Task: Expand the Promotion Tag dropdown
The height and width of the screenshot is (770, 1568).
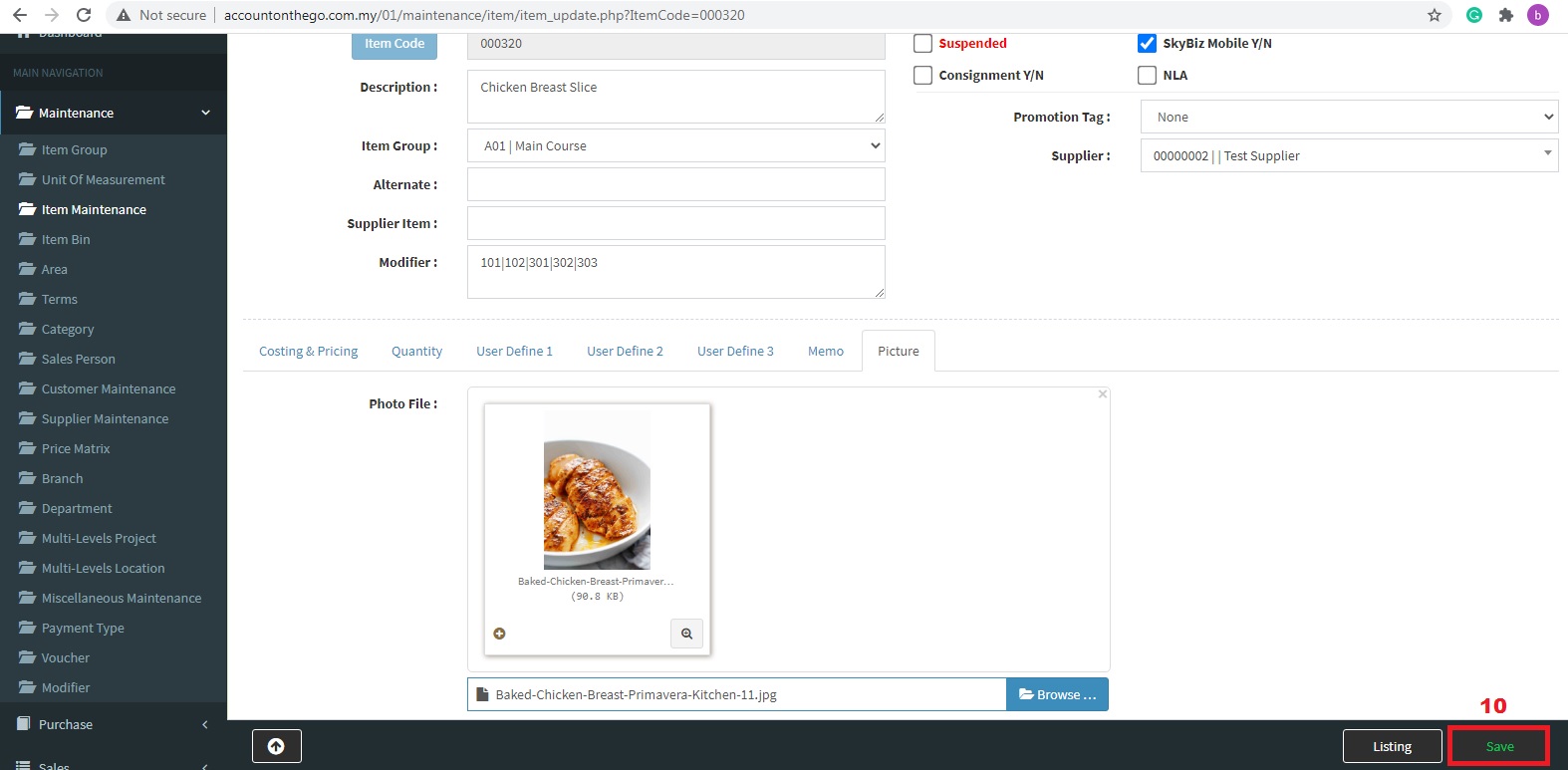Action: (x=1349, y=118)
